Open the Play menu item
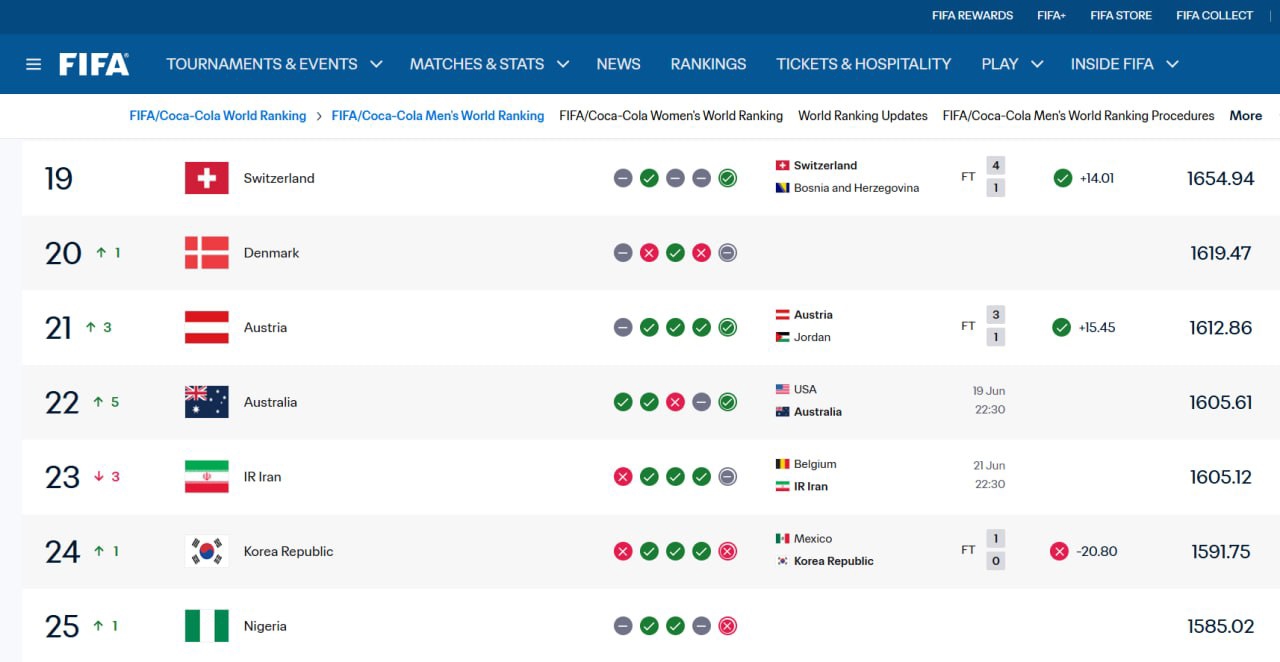The image size is (1280, 662). [x=1000, y=64]
